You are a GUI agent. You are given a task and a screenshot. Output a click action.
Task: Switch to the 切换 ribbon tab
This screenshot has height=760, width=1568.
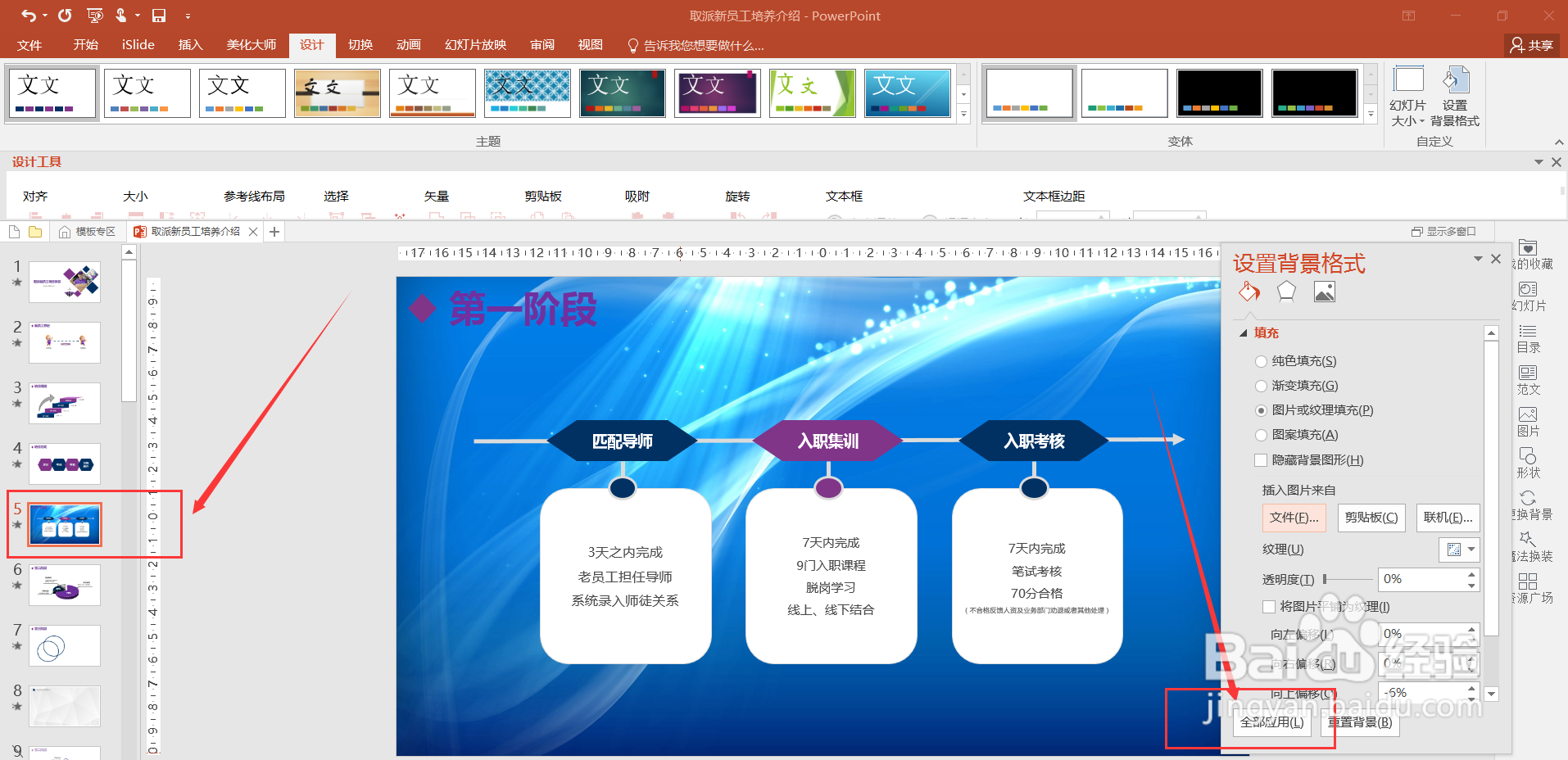(360, 45)
